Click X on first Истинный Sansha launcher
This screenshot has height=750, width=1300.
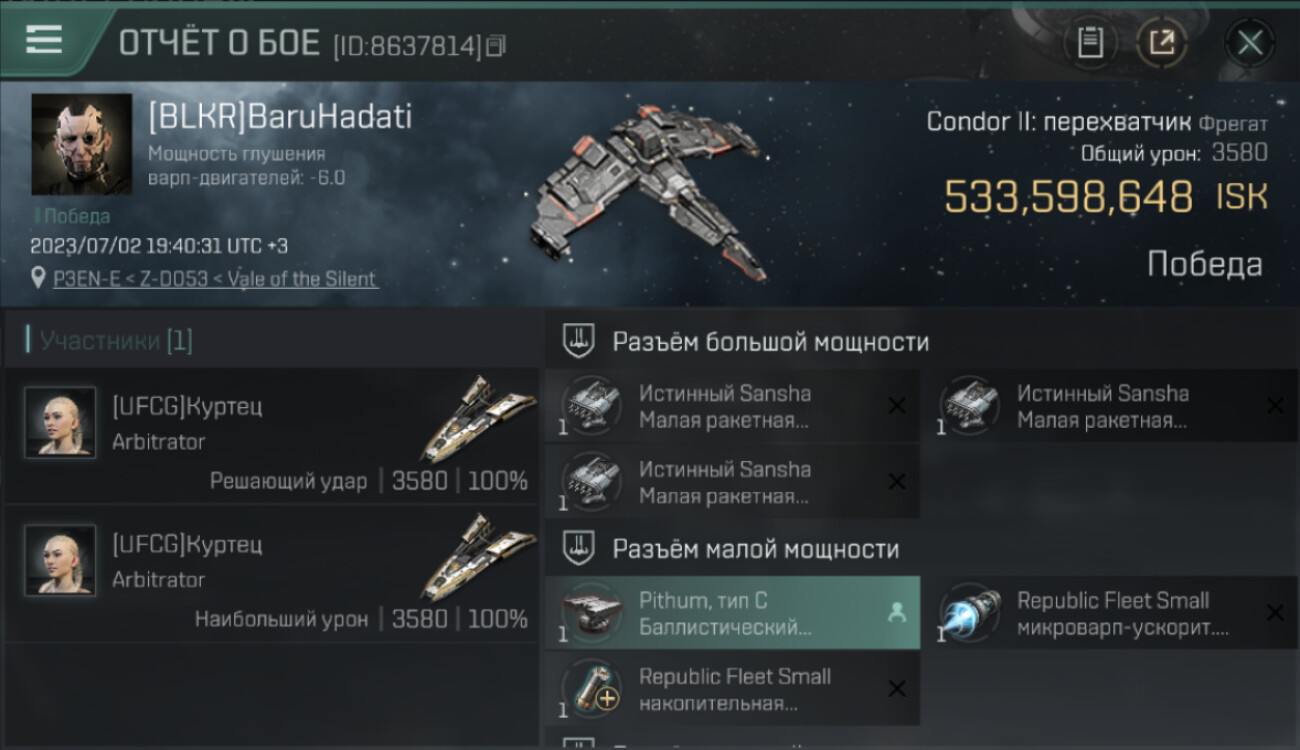(x=897, y=405)
